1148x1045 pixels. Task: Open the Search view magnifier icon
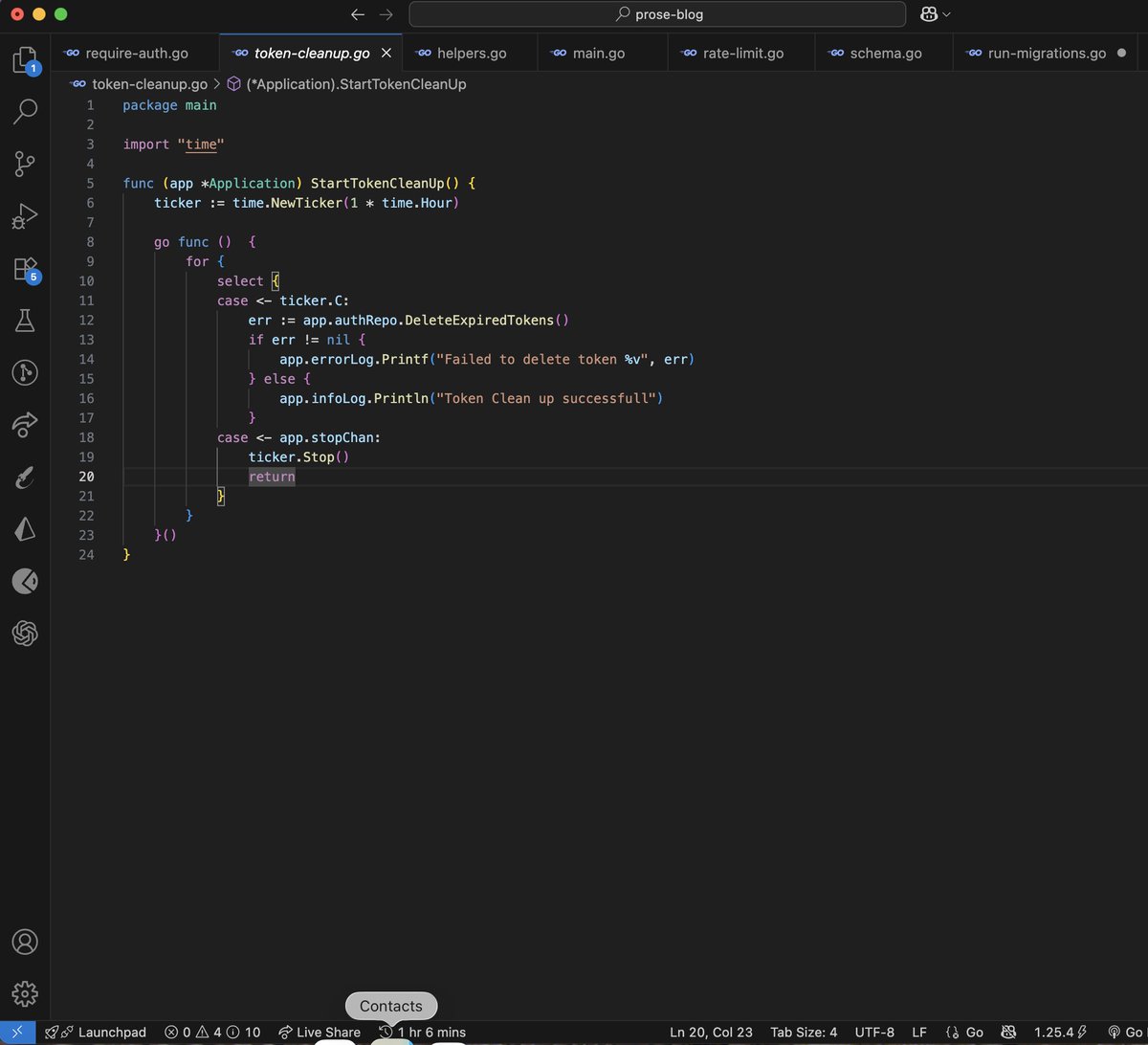click(x=25, y=112)
